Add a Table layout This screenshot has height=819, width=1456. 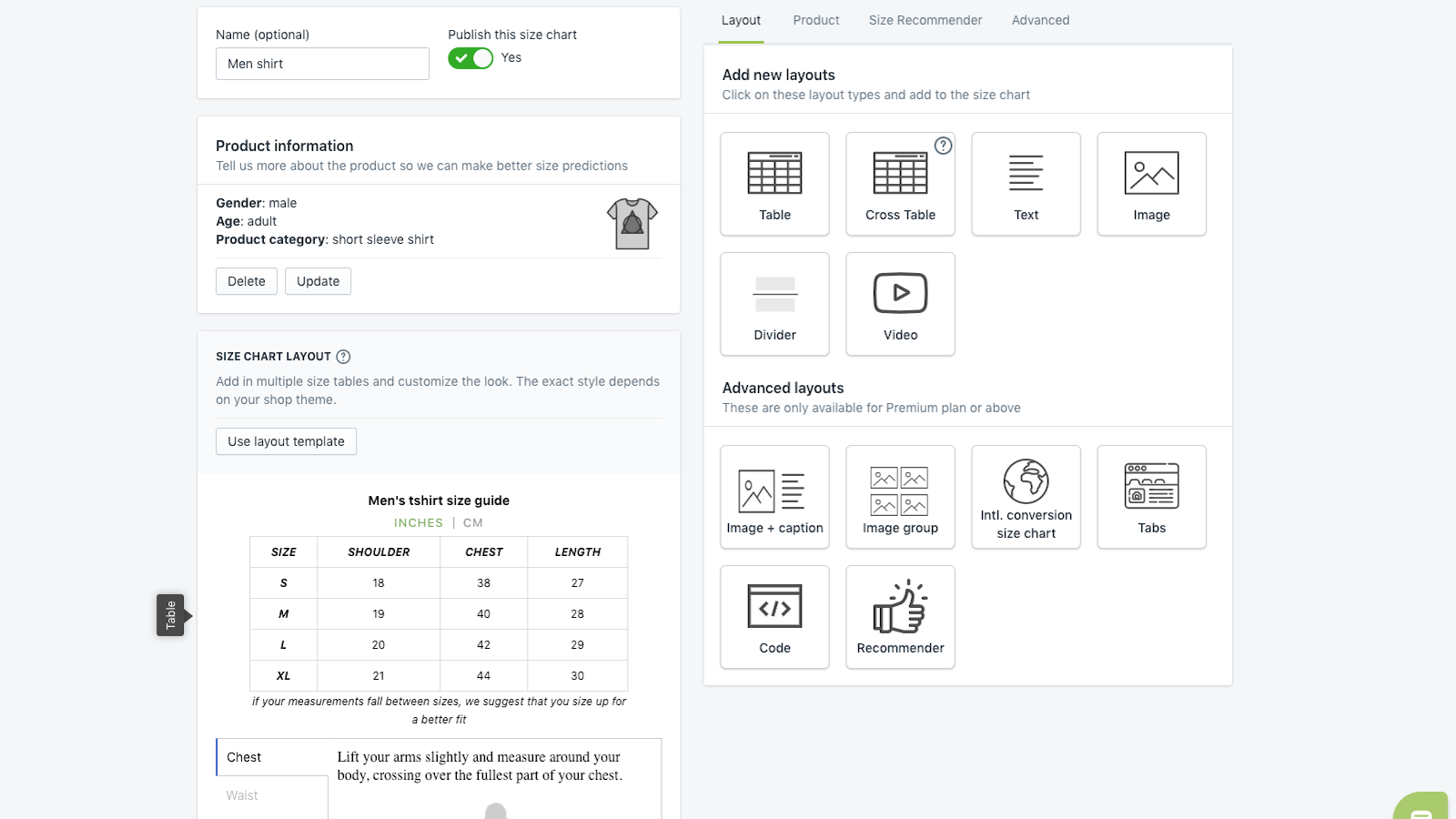click(774, 184)
